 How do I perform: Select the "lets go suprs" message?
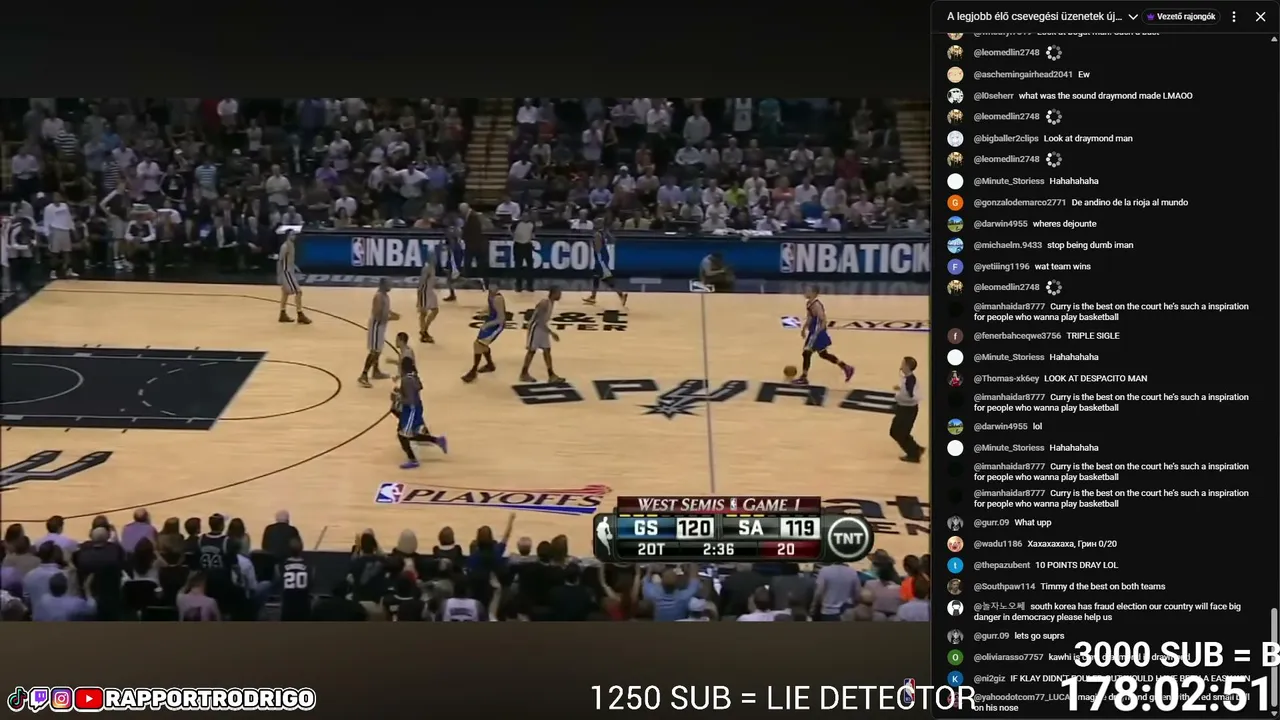coord(1040,636)
